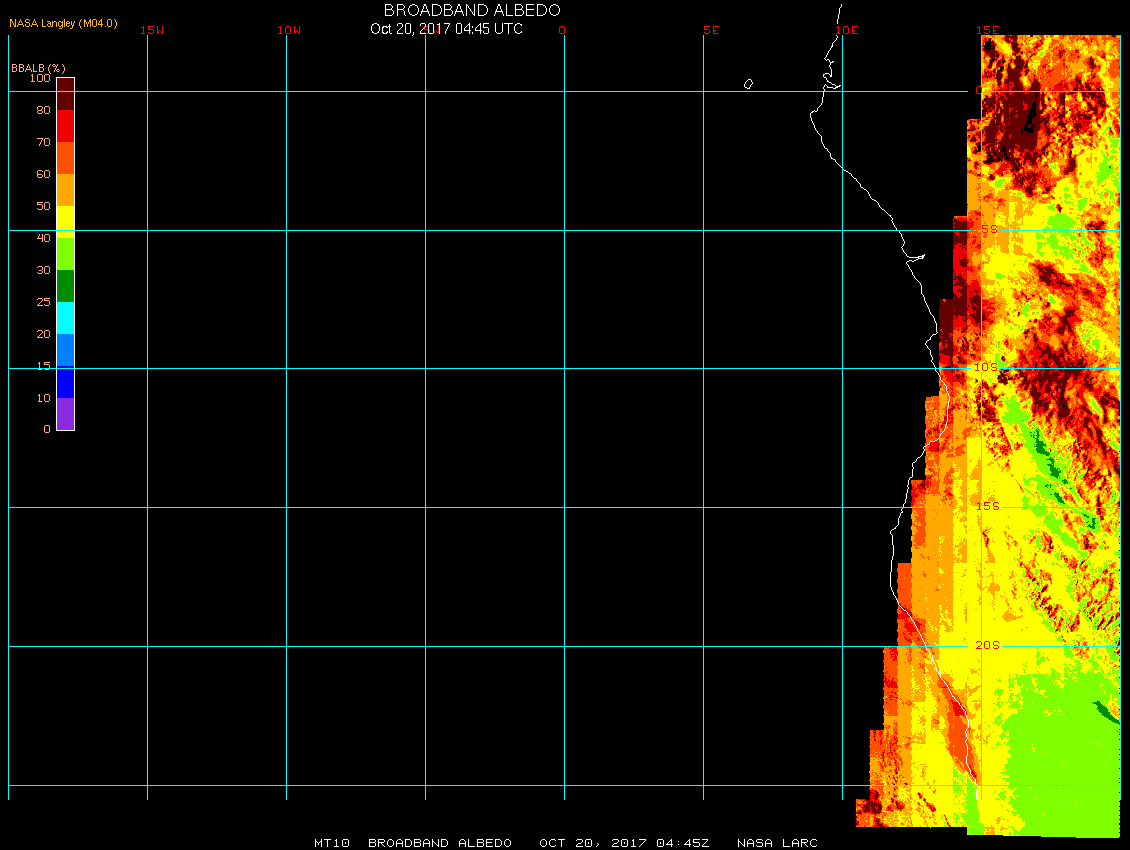Viewport: 1130px width, 850px height.
Task: Click the NASA Langley (M04.0) label
Action: [63, 23]
